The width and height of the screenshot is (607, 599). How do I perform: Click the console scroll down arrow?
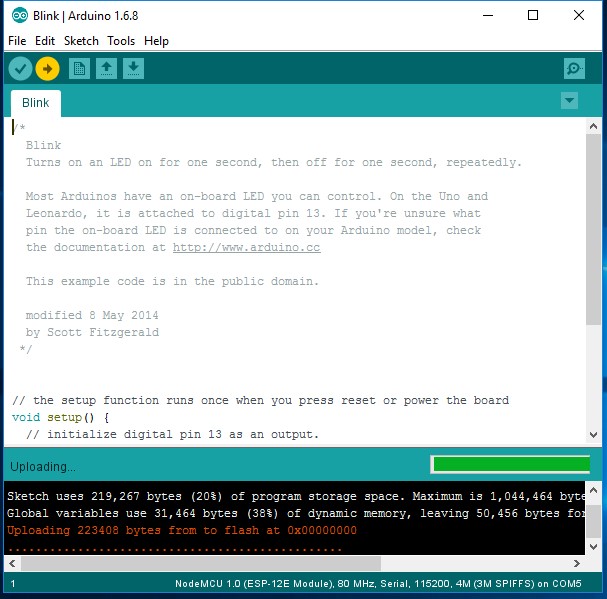click(x=593, y=547)
